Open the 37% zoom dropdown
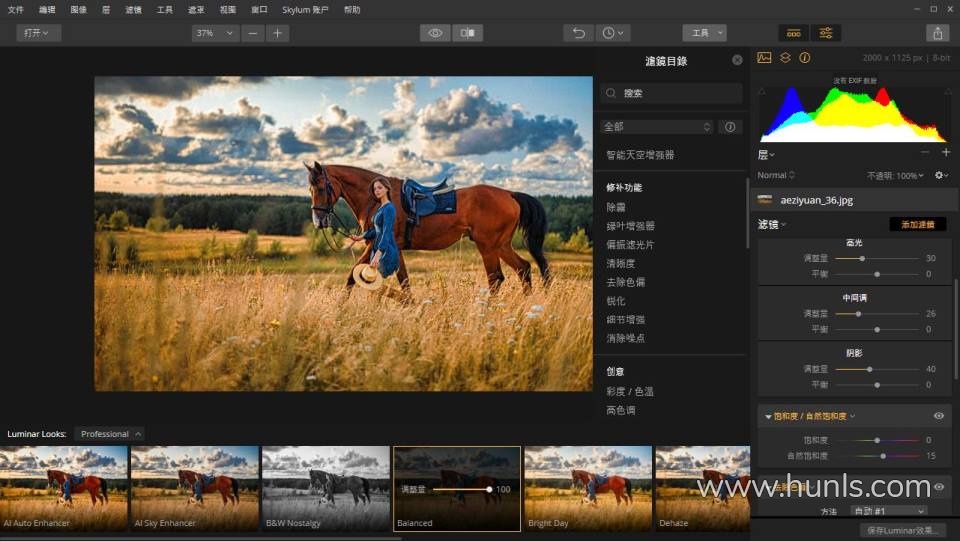The image size is (960, 541). tap(215, 33)
